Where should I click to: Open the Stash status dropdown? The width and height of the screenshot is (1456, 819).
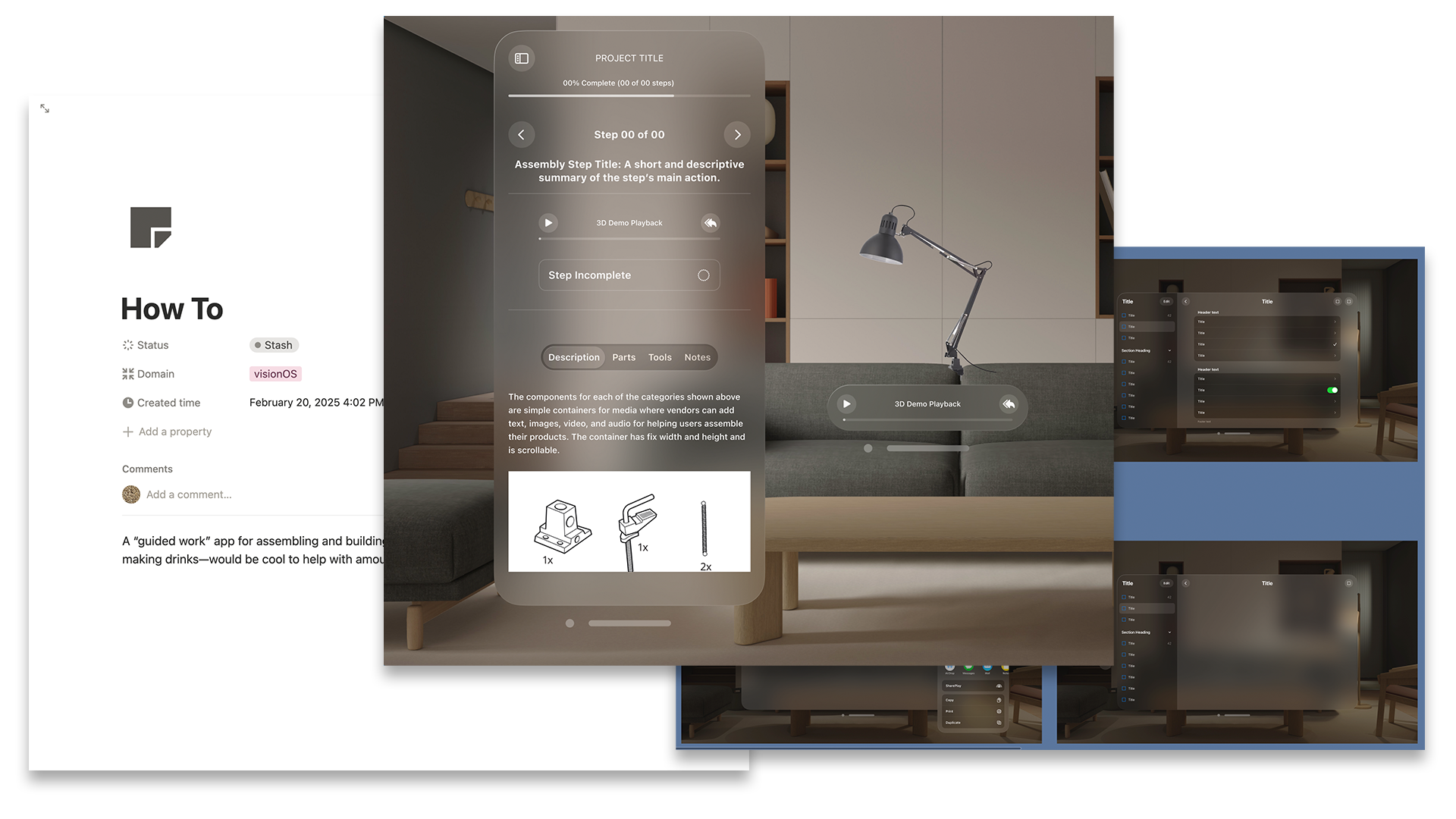[274, 345]
